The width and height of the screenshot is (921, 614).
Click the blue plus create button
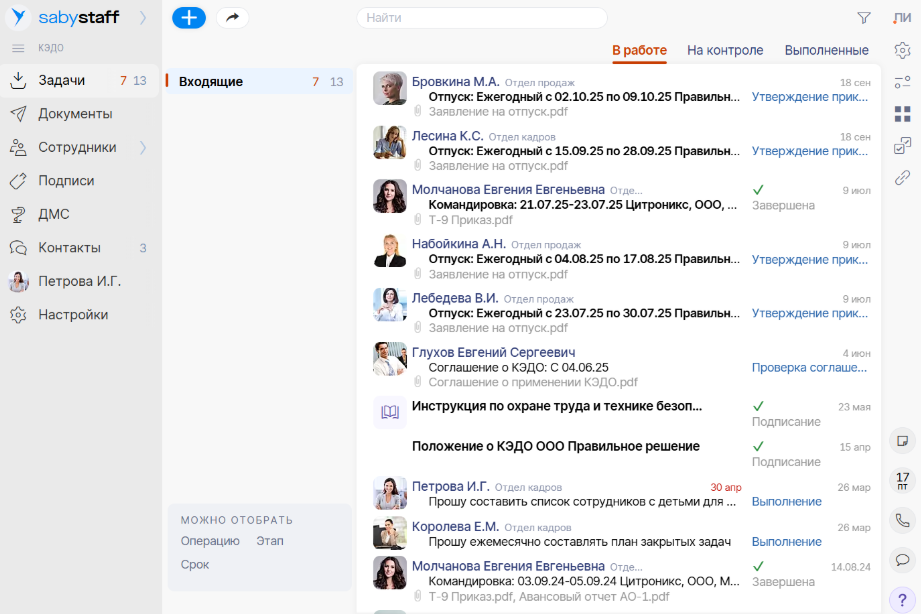coord(189,17)
